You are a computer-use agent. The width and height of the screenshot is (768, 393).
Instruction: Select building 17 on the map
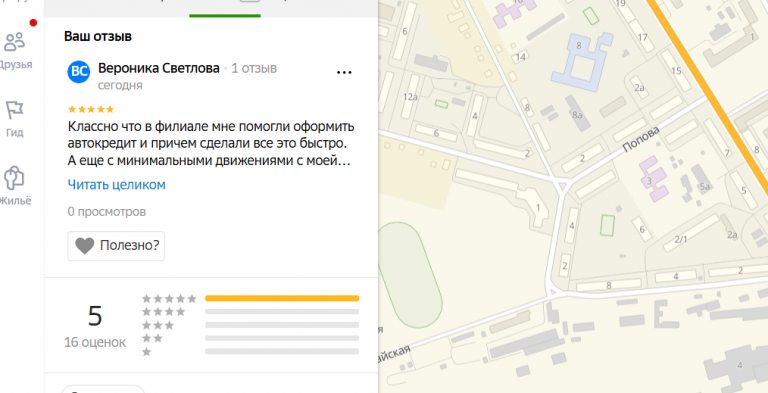click(x=641, y=36)
